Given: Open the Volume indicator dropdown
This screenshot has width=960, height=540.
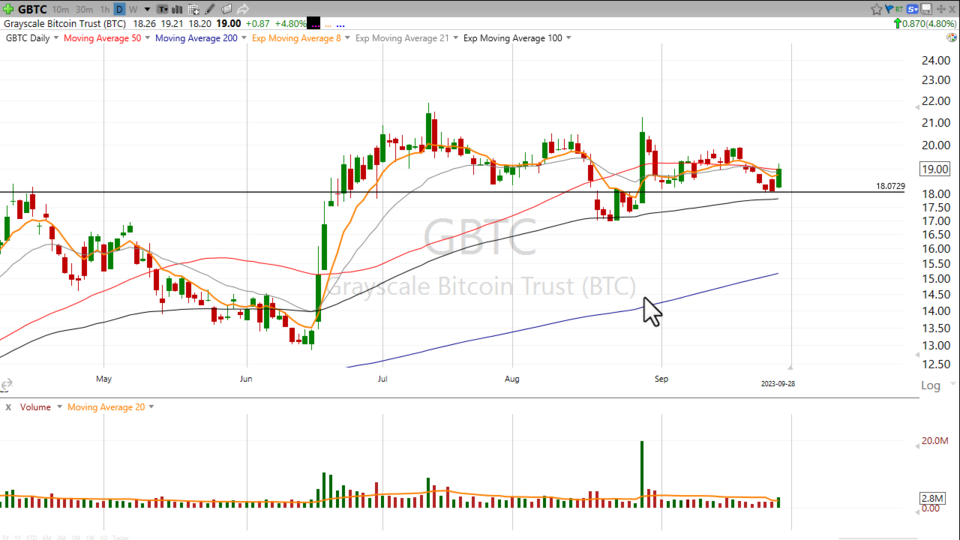Looking at the screenshot, I should pyautogui.click(x=59, y=407).
